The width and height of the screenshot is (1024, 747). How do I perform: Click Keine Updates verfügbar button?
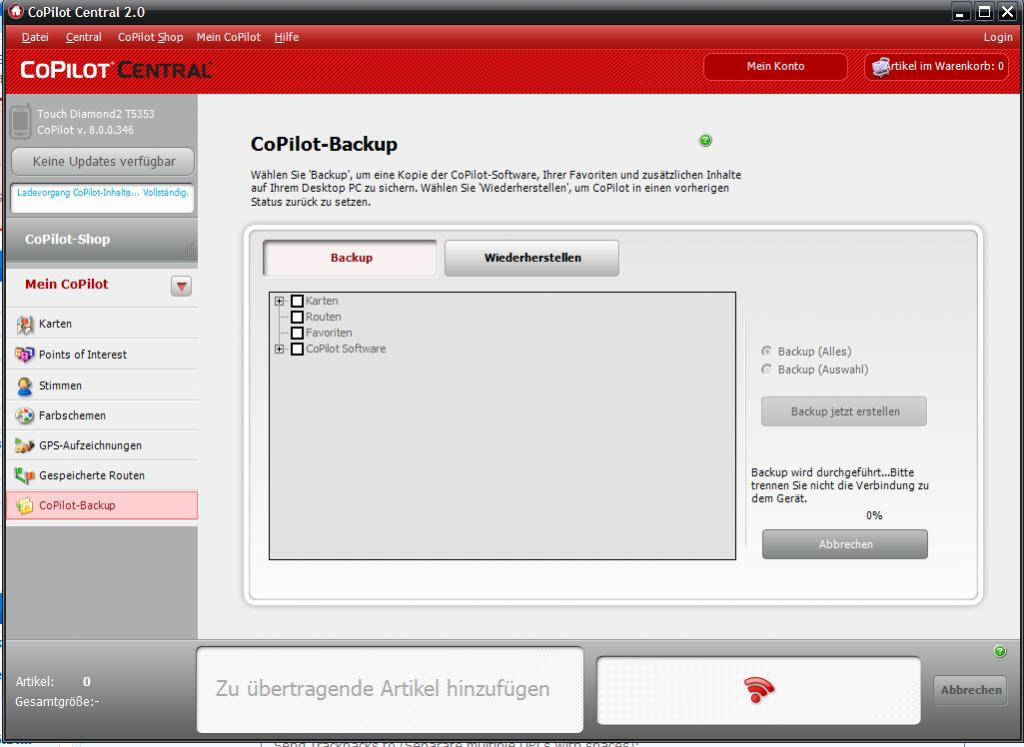pyautogui.click(x=103, y=161)
